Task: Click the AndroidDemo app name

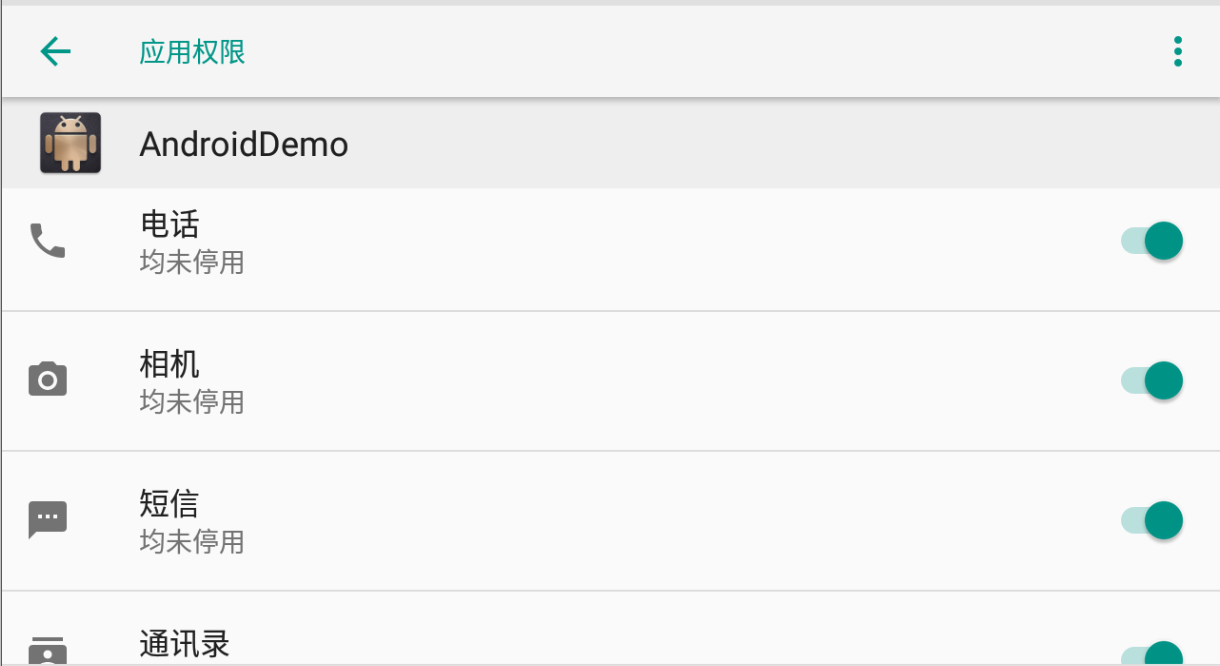Action: pyautogui.click(x=244, y=145)
